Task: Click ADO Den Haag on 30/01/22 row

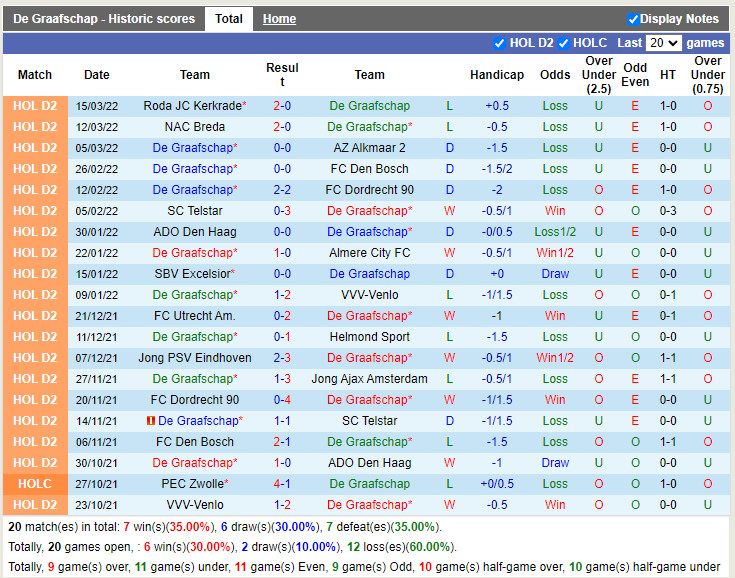Action: (x=195, y=232)
